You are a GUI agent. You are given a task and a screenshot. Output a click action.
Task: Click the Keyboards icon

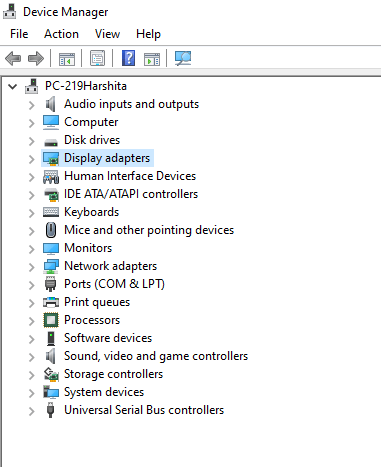click(x=51, y=212)
